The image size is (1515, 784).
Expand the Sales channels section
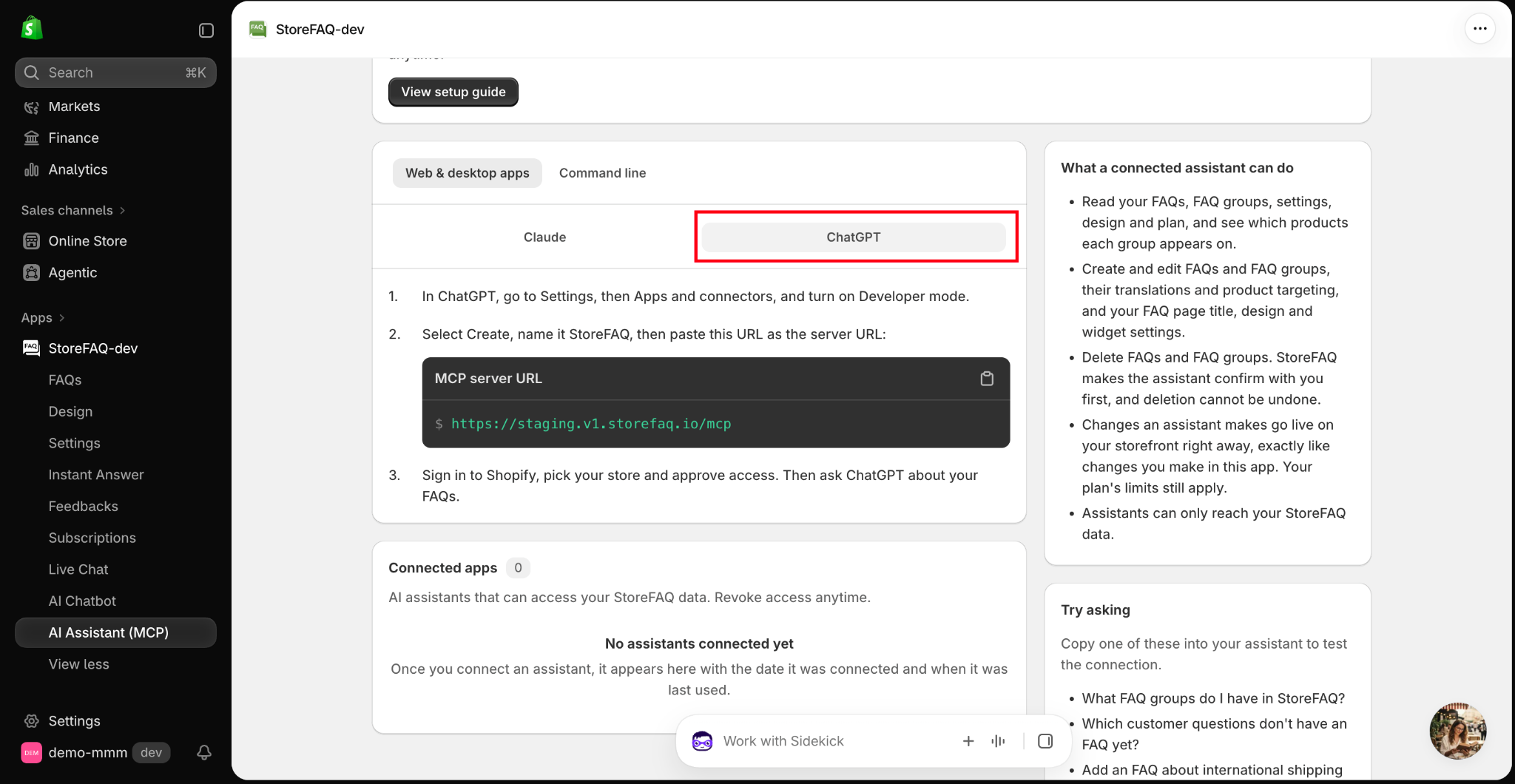[73, 211]
